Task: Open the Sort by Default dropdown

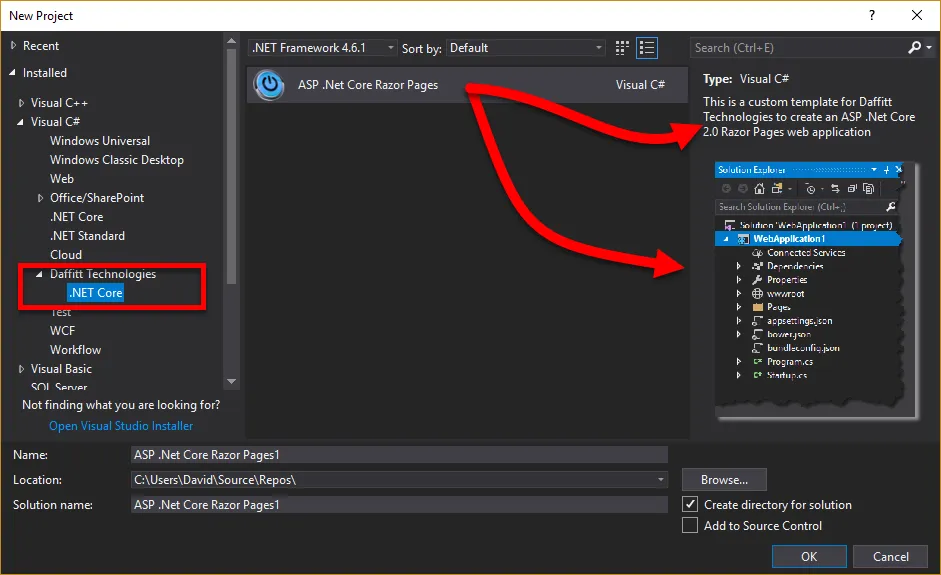Action: coord(525,48)
